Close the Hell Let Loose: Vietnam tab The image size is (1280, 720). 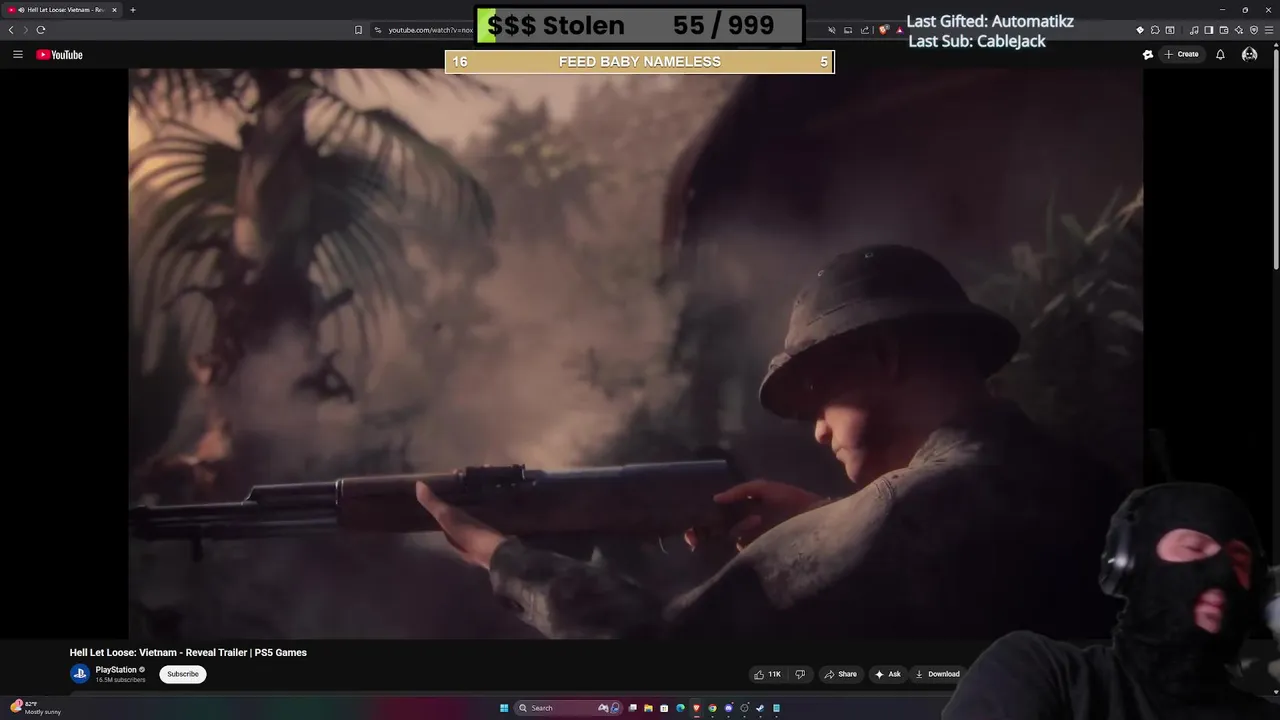pyautogui.click(x=114, y=10)
